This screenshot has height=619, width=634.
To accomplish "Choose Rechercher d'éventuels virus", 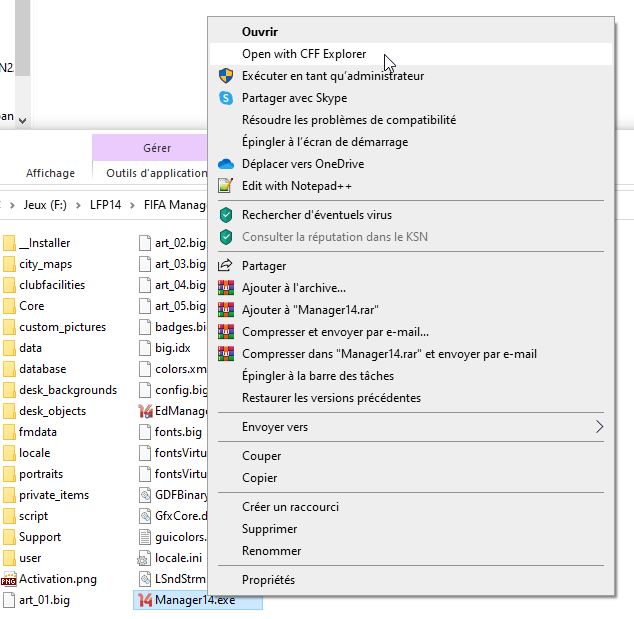I will click(x=411, y=215).
